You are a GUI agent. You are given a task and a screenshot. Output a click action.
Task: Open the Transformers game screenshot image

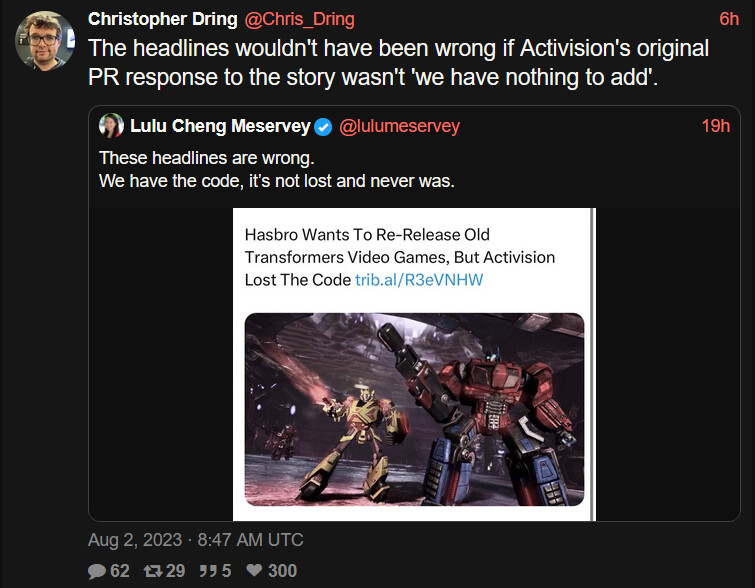point(414,409)
